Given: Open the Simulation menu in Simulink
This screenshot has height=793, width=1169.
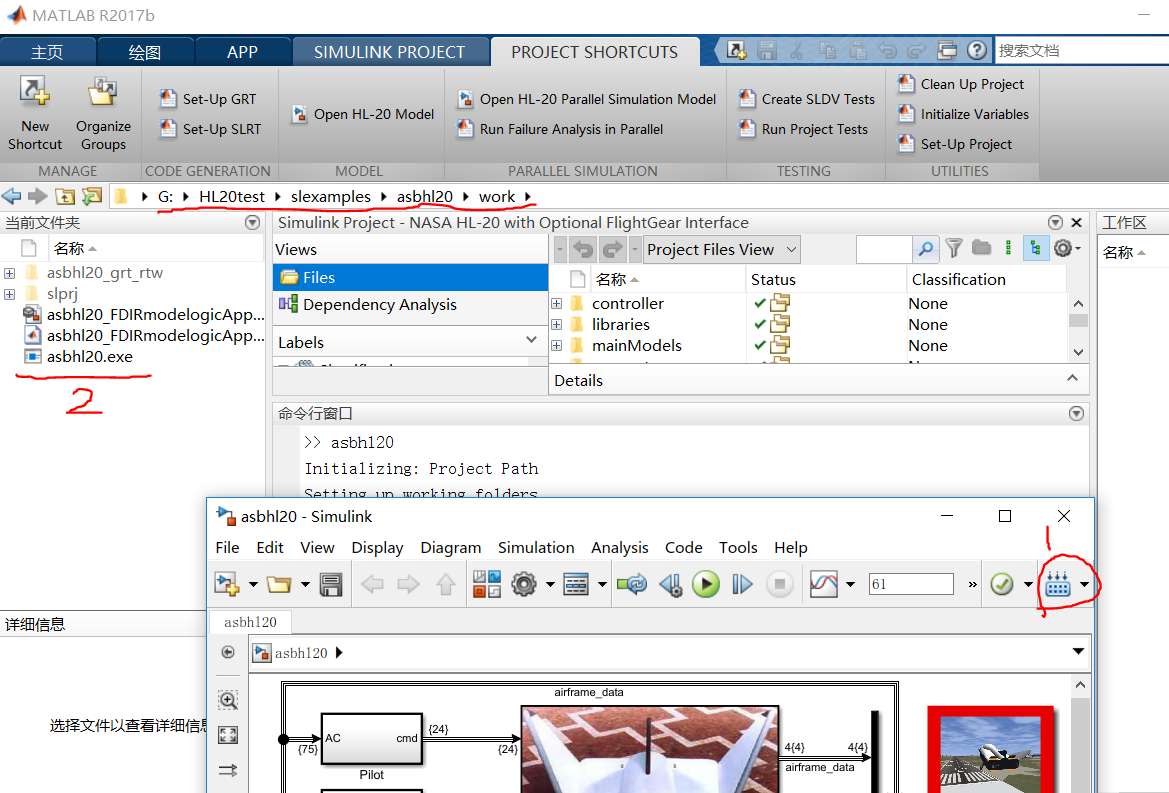Looking at the screenshot, I should click(x=536, y=547).
